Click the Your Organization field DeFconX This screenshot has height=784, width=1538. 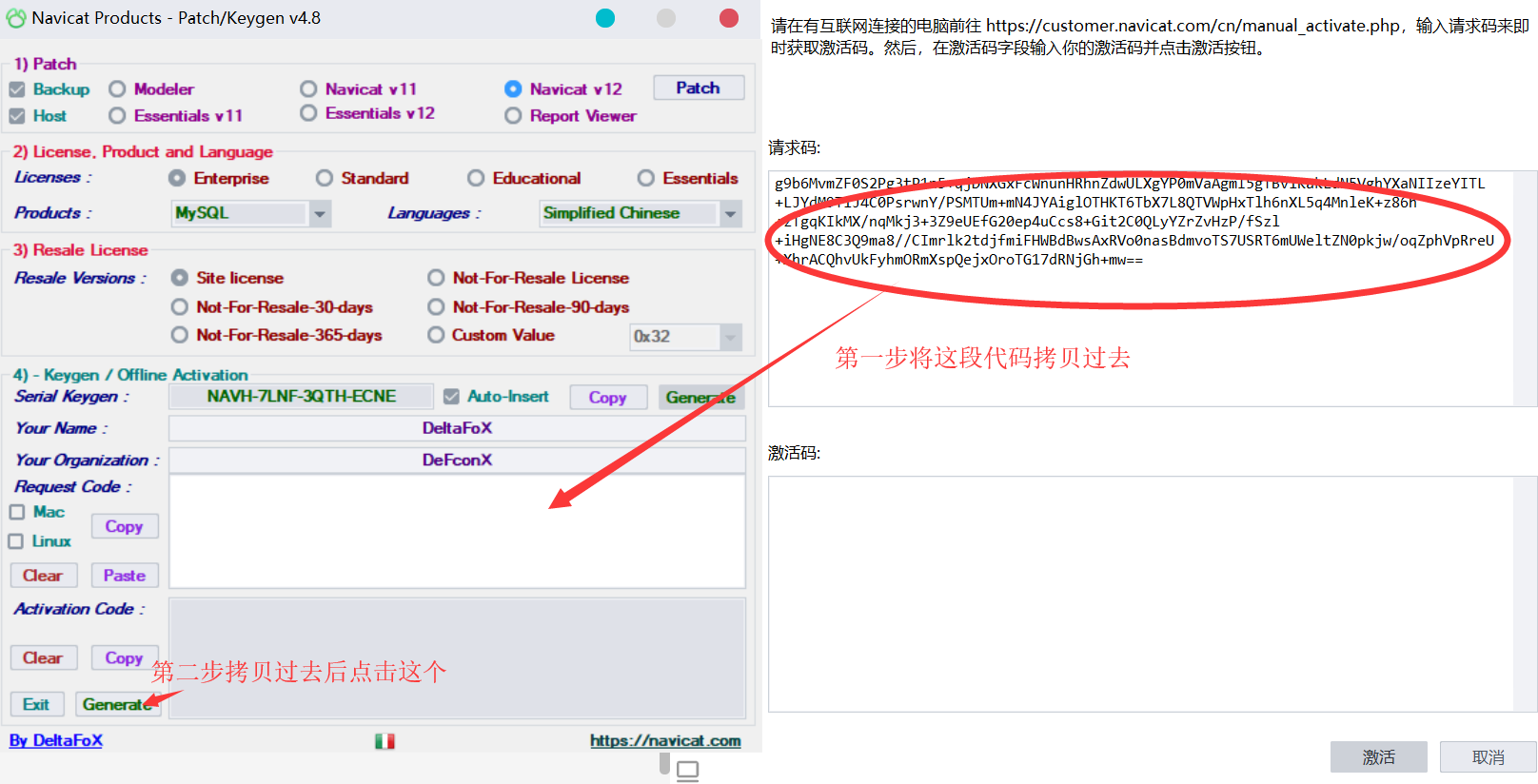(457, 460)
